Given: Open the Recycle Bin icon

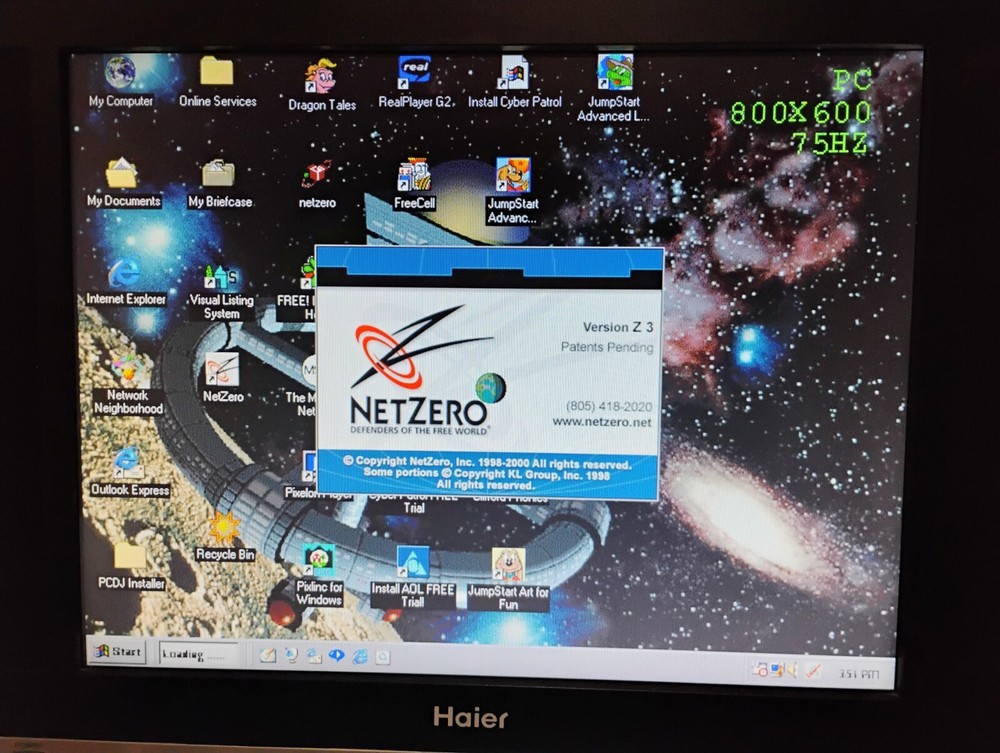Looking at the screenshot, I should tap(224, 529).
